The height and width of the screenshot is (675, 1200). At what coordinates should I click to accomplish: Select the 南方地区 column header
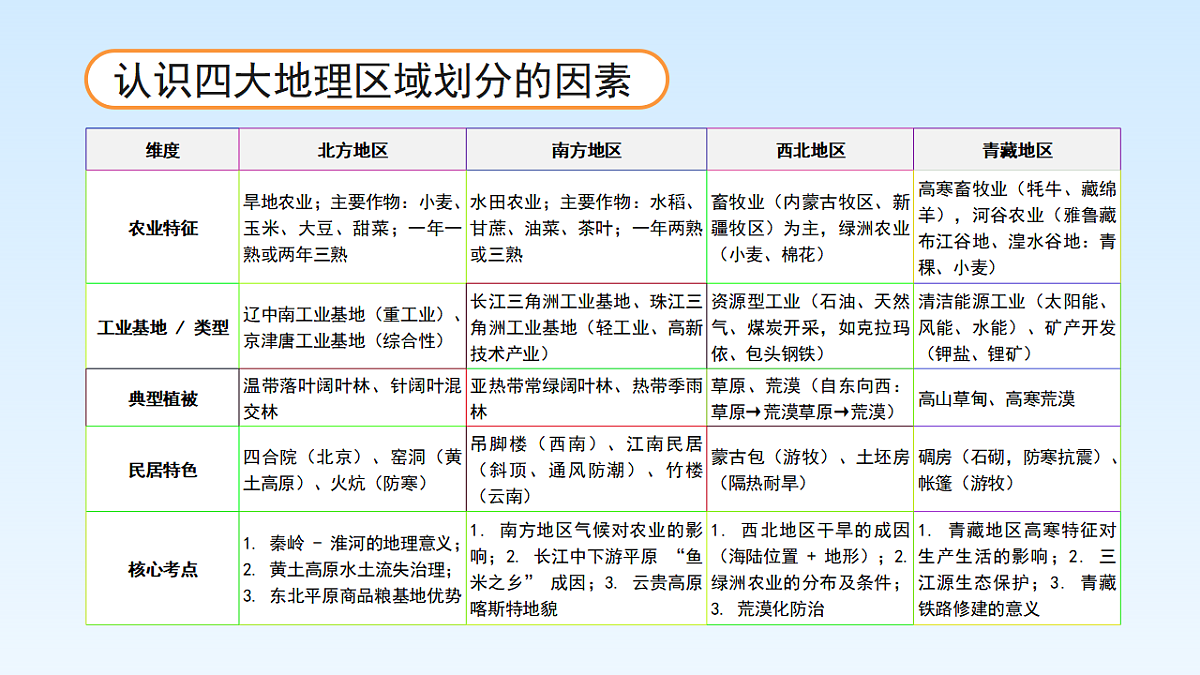tap(586, 150)
